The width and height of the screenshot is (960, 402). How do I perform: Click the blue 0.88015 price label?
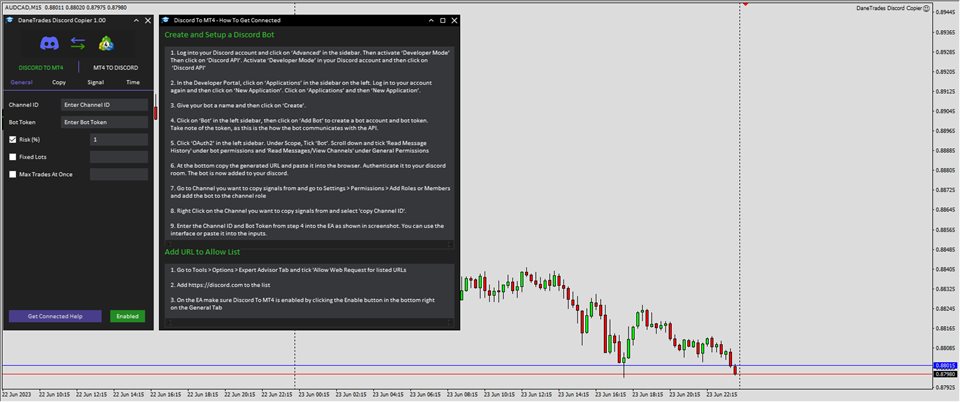pyautogui.click(x=945, y=366)
